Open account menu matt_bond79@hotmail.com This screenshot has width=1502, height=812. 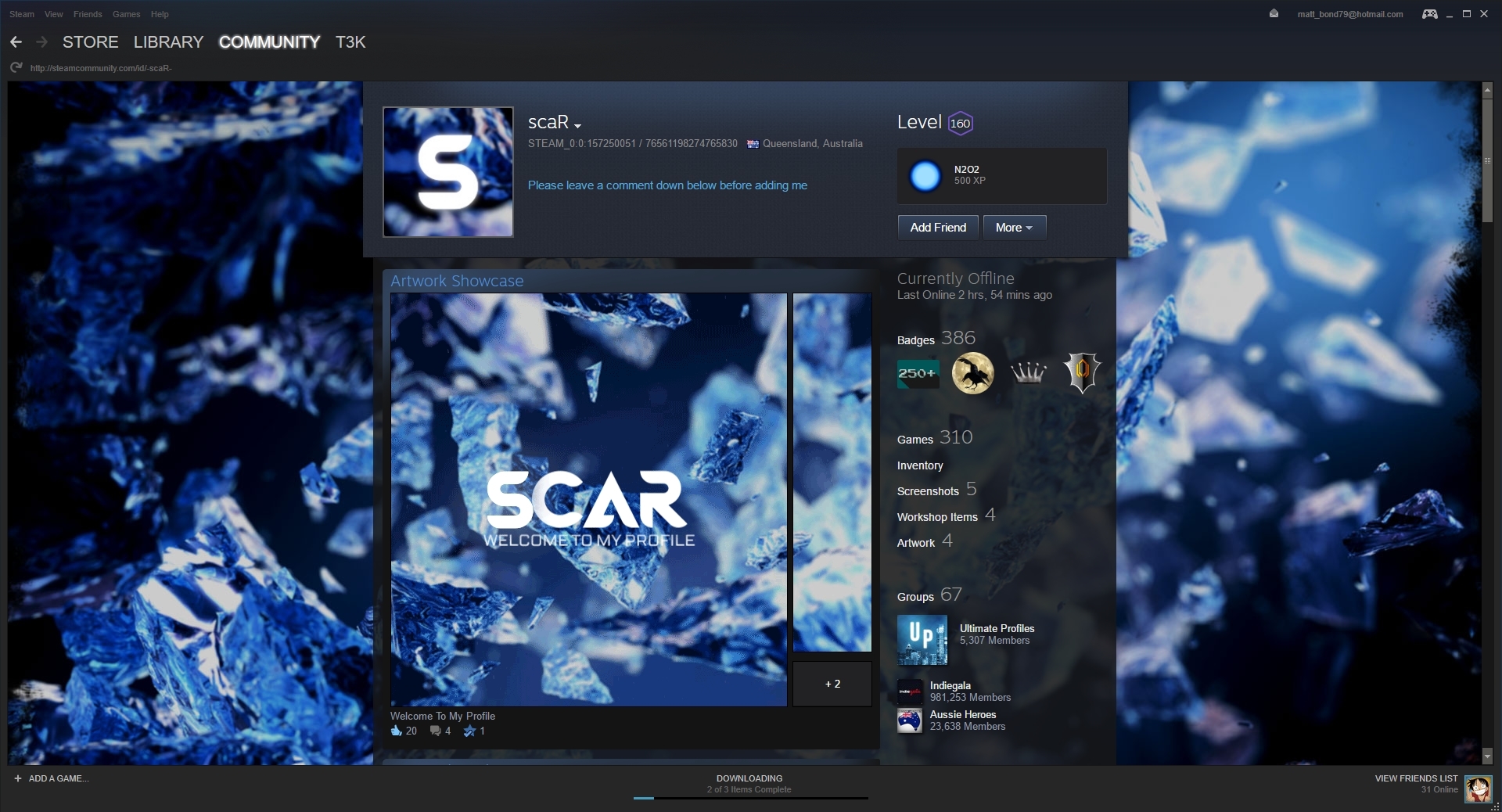click(1349, 14)
